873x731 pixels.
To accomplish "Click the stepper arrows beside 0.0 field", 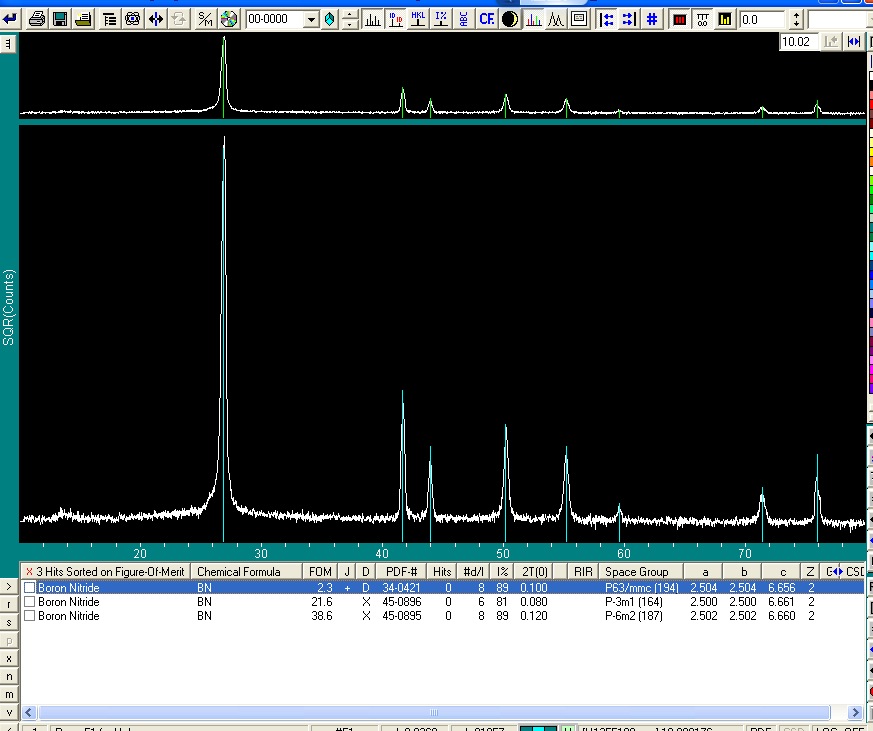I will (x=796, y=19).
